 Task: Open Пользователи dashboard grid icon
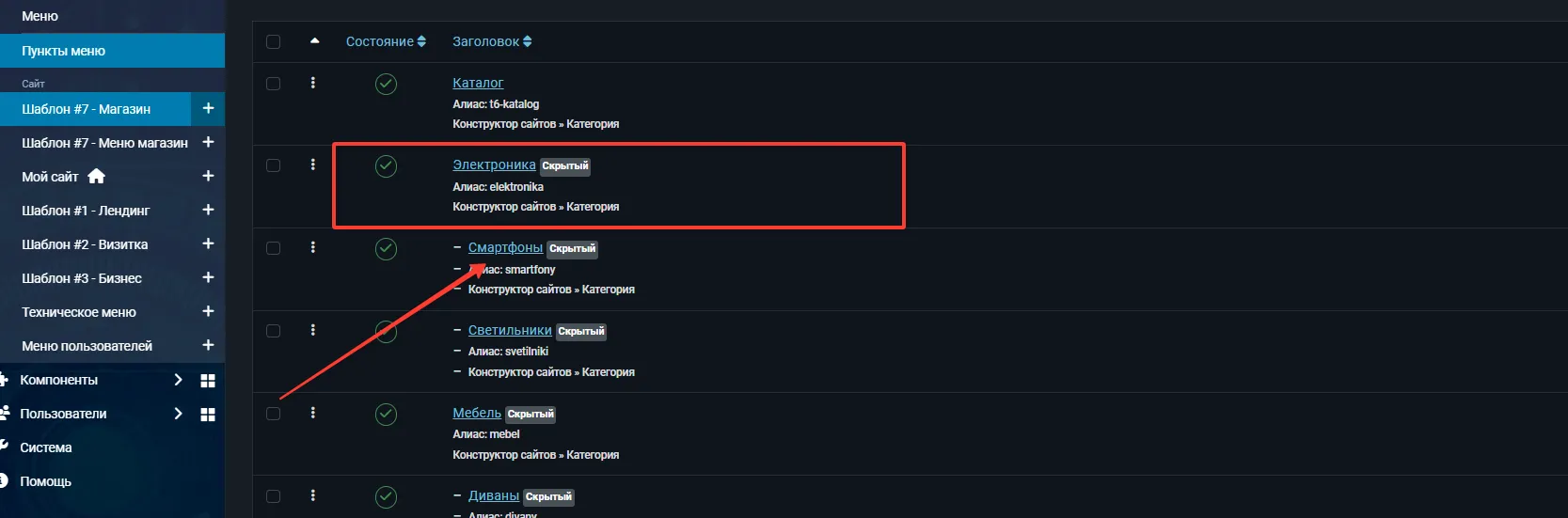point(208,415)
